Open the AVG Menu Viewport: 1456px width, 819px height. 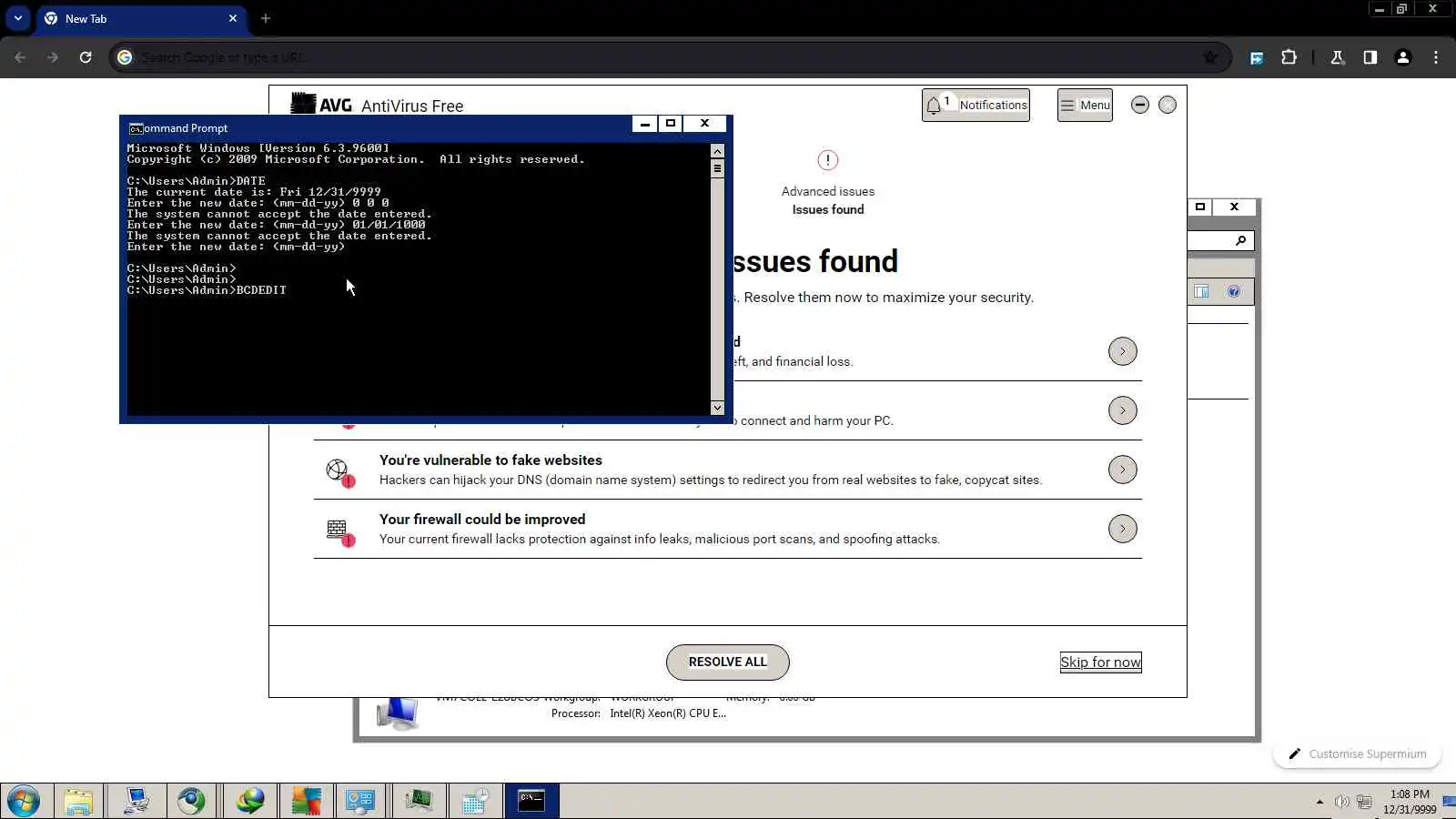[x=1085, y=105]
